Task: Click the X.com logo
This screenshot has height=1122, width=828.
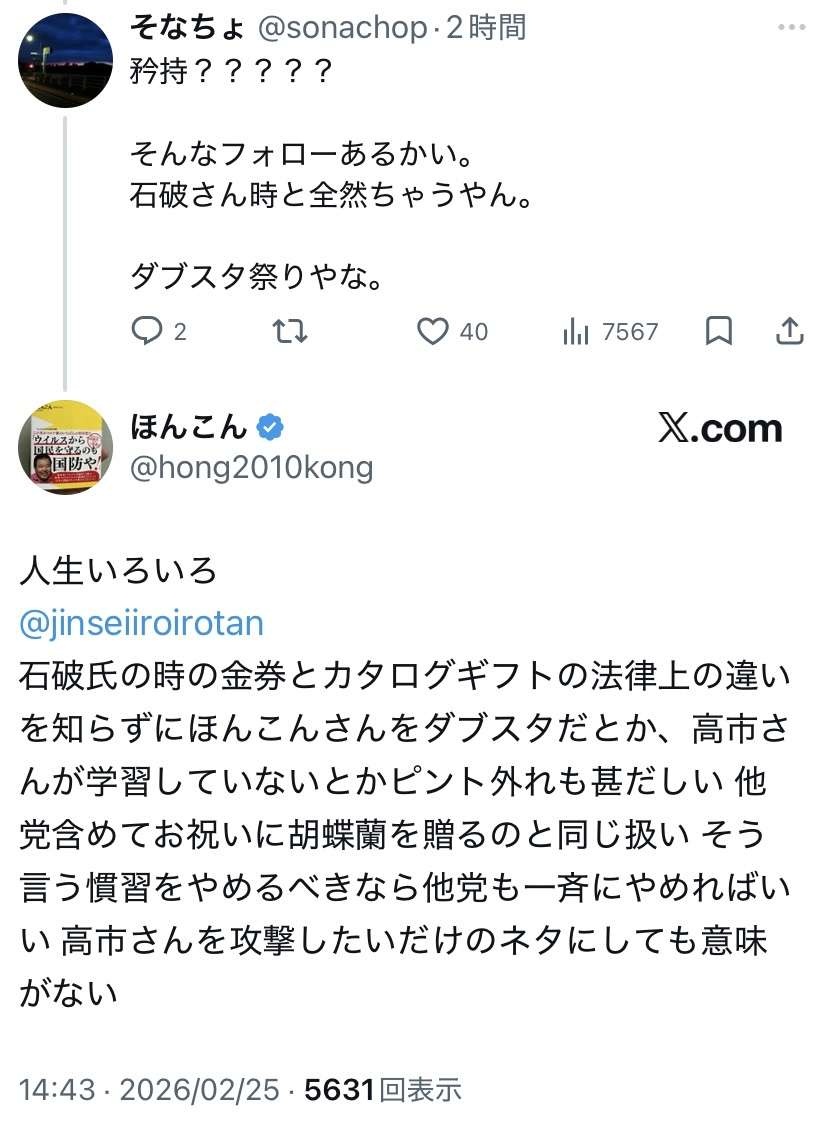Action: point(720,428)
